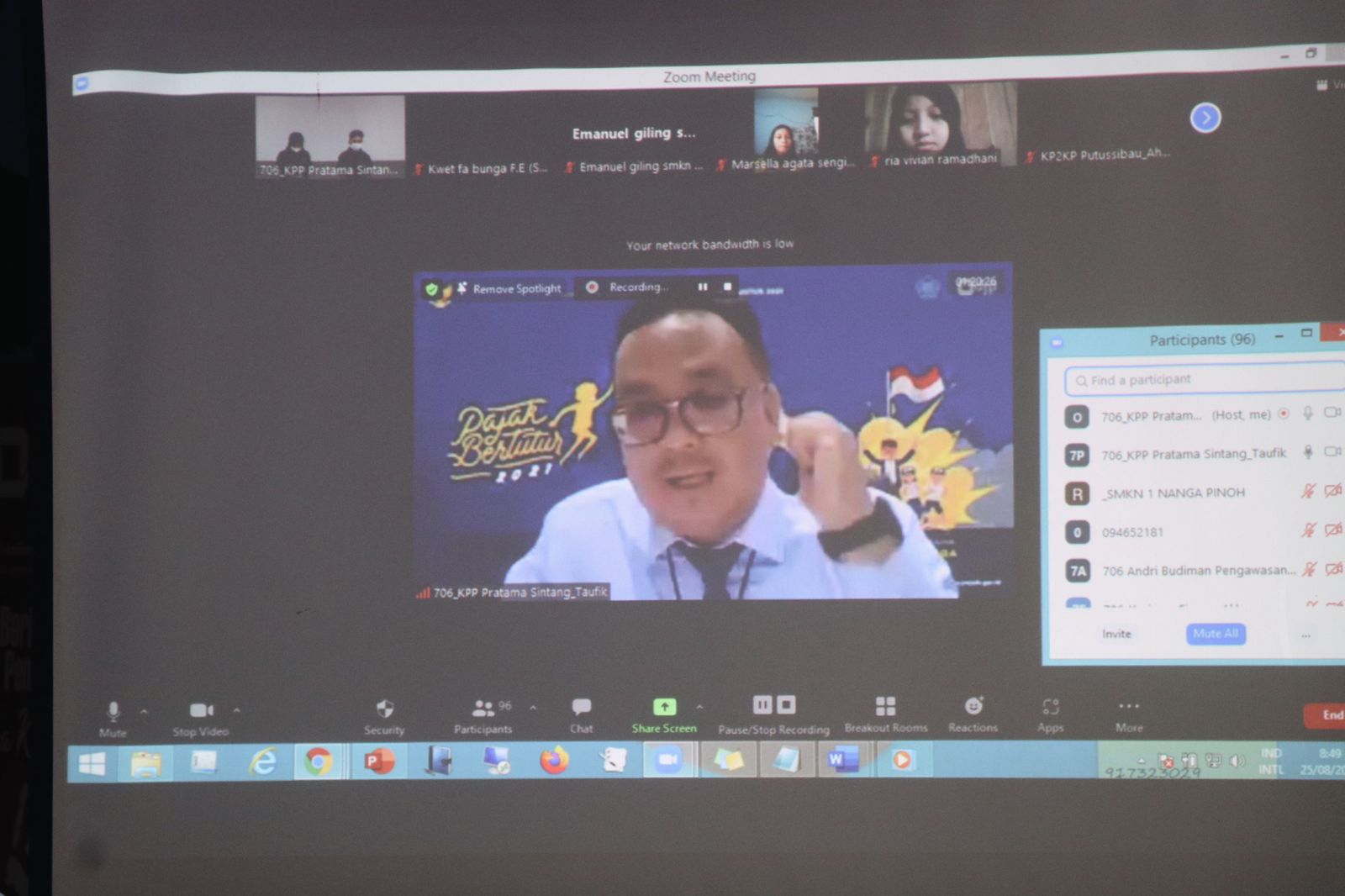Pause the recording in the toolbar

pyautogui.click(x=762, y=704)
